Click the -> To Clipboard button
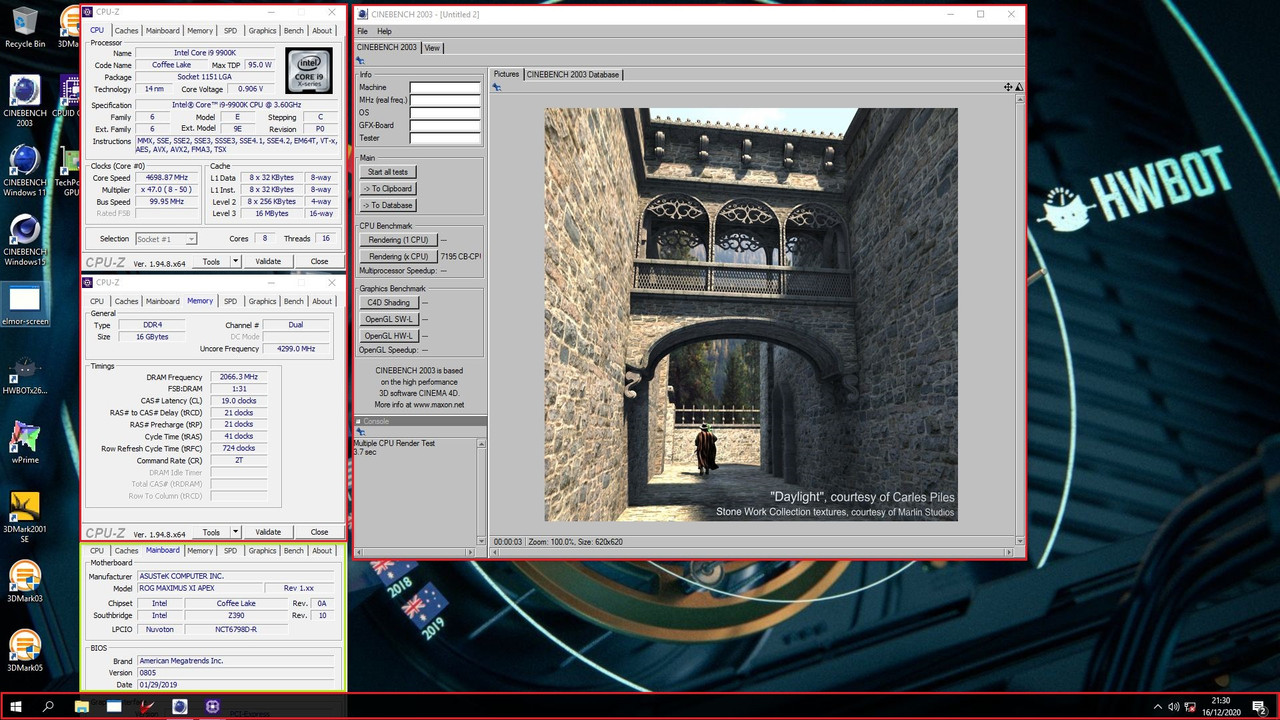Screen dimensions: 1280x720 click(x=387, y=188)
